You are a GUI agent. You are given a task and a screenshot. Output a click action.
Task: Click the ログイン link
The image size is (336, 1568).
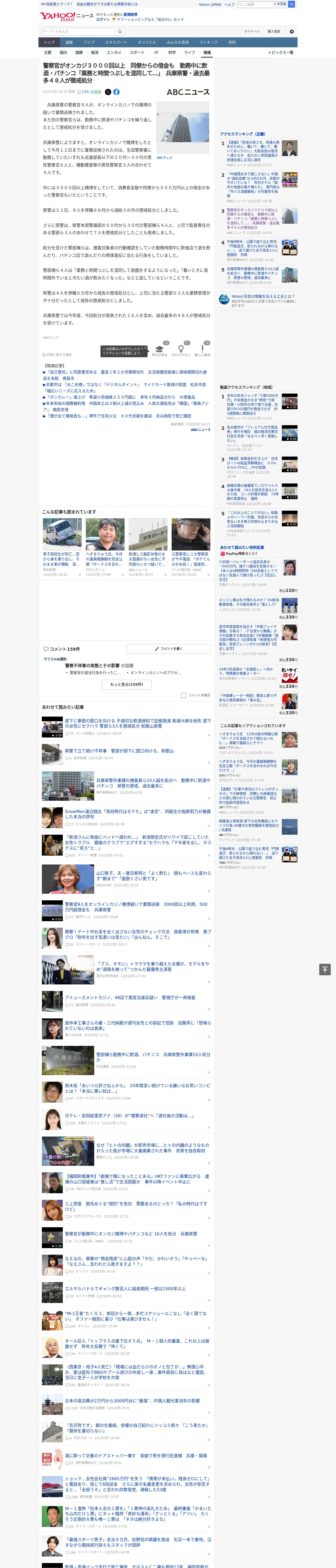103,20
